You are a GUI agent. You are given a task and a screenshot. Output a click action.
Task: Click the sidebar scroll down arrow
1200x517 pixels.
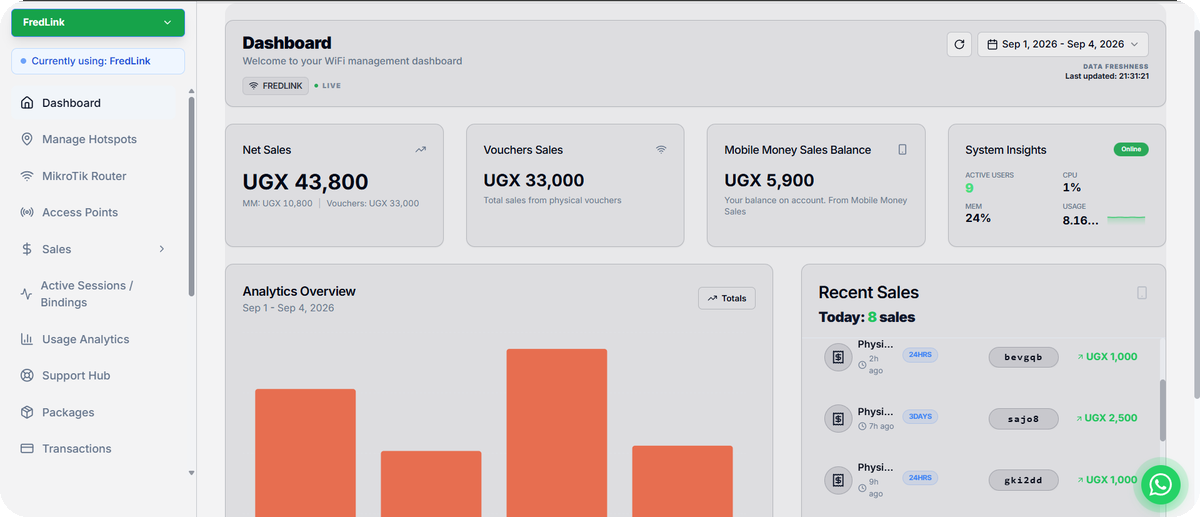click(x=191, y=472)
